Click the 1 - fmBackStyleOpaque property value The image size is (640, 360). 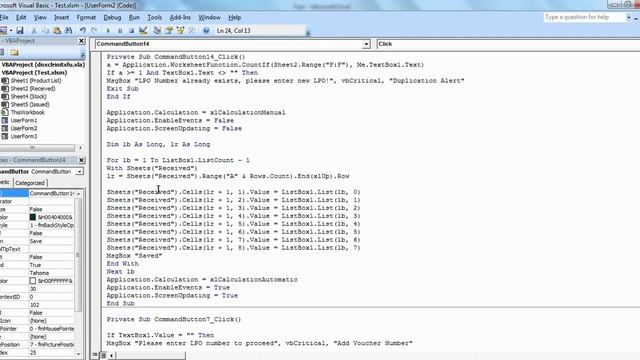51,225
